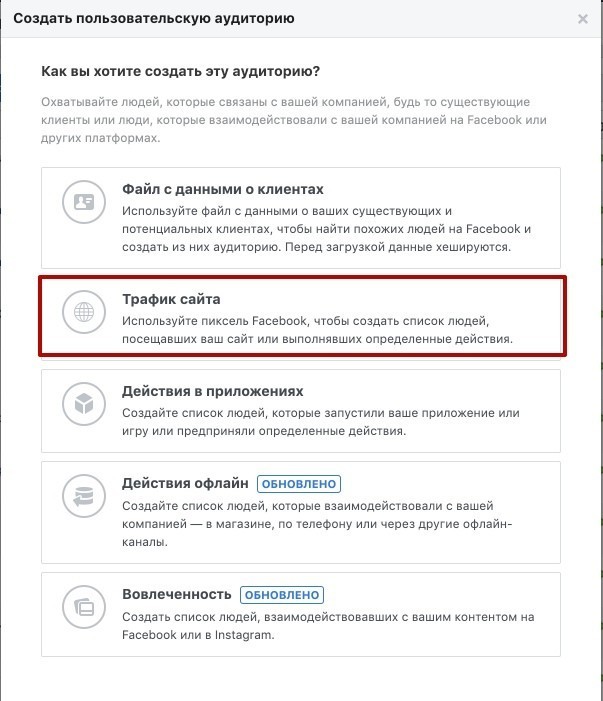Screen dimensions: 603x701
Task: Click the ОБНОВЛЕНО badge beside Вовлеченность
Action: coord(282,595)
